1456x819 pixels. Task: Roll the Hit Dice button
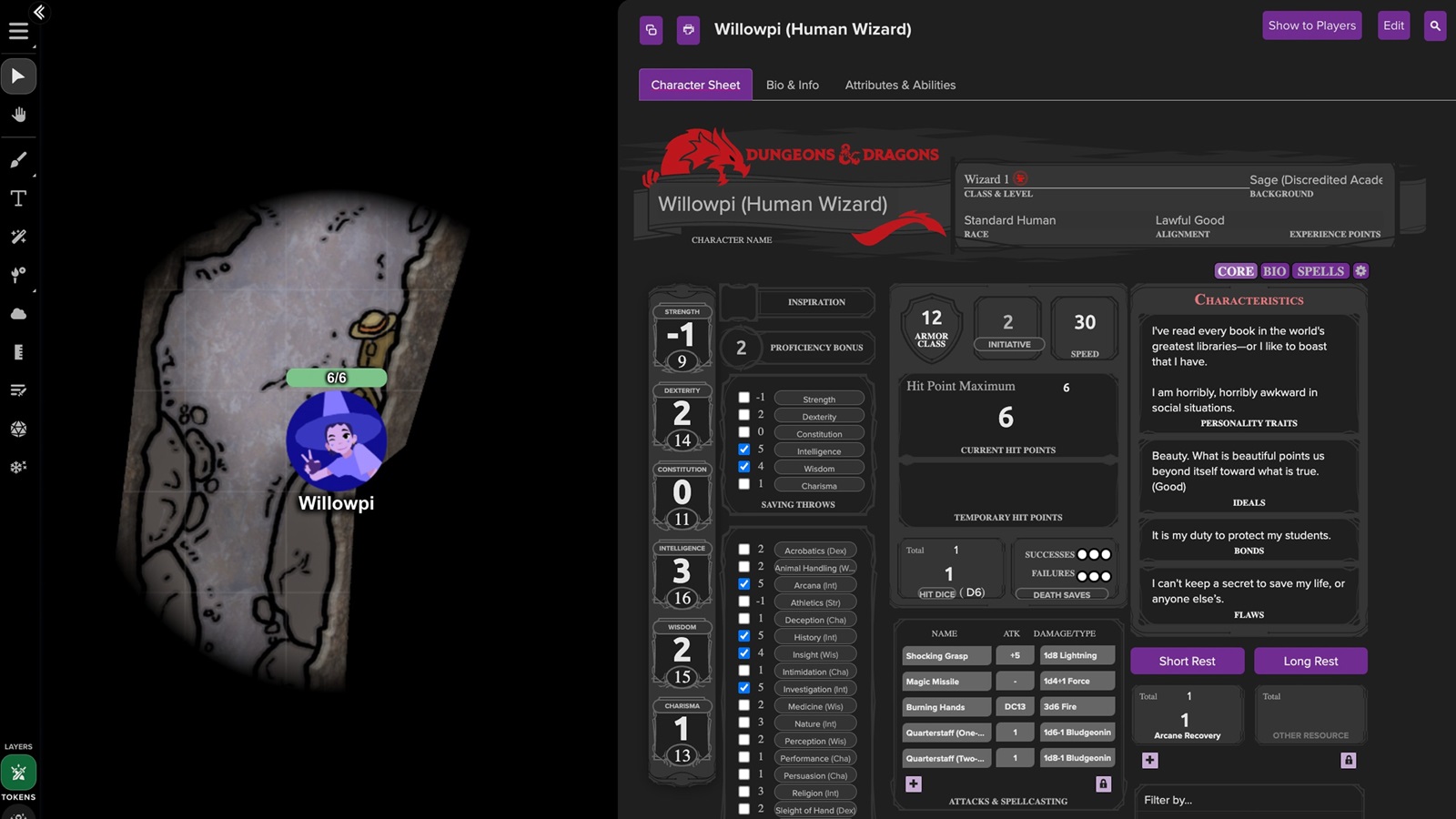(x=936, y=594)
